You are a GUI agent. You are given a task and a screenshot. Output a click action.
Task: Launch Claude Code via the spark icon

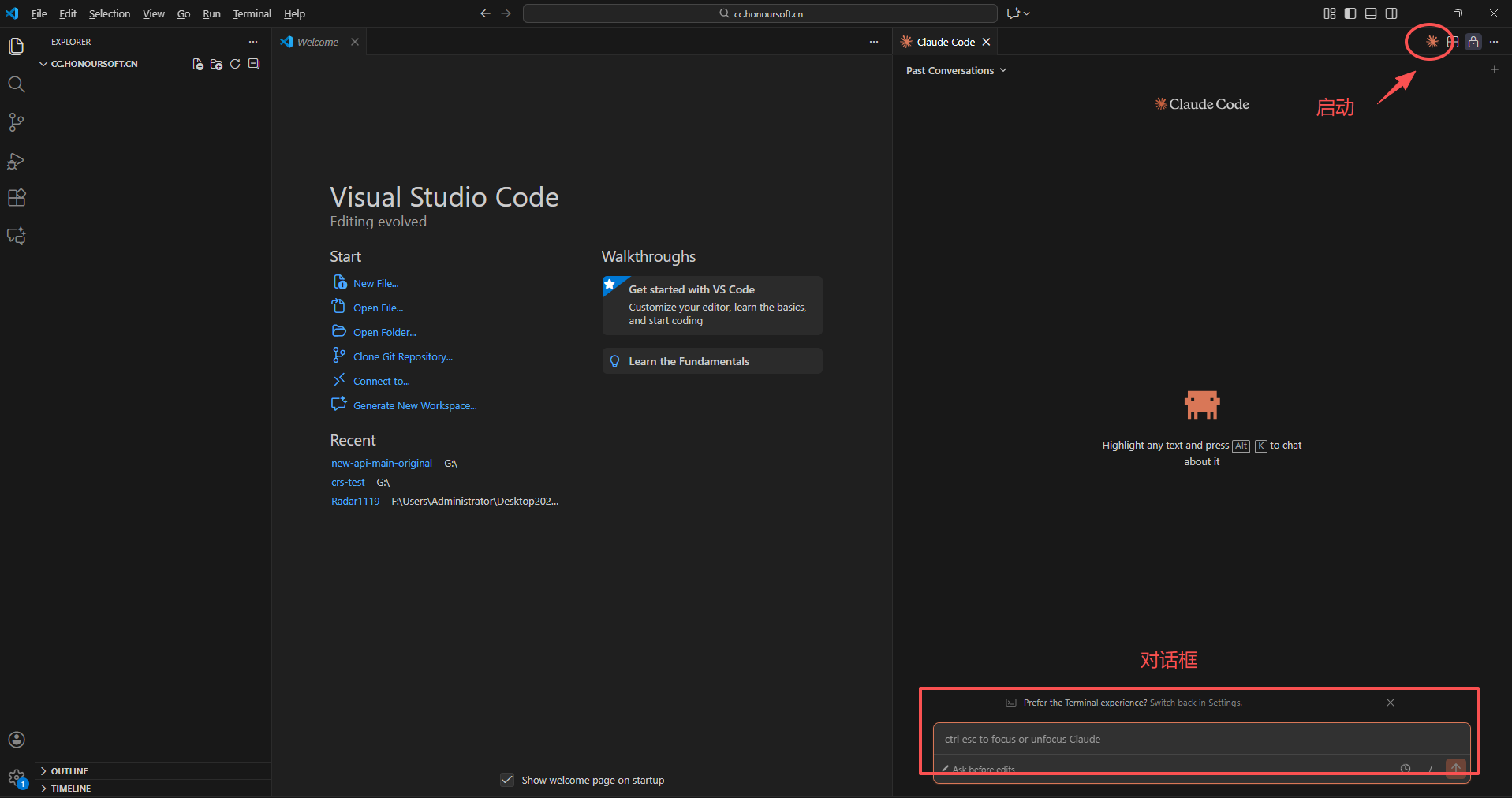click(x=1431, y=42)
